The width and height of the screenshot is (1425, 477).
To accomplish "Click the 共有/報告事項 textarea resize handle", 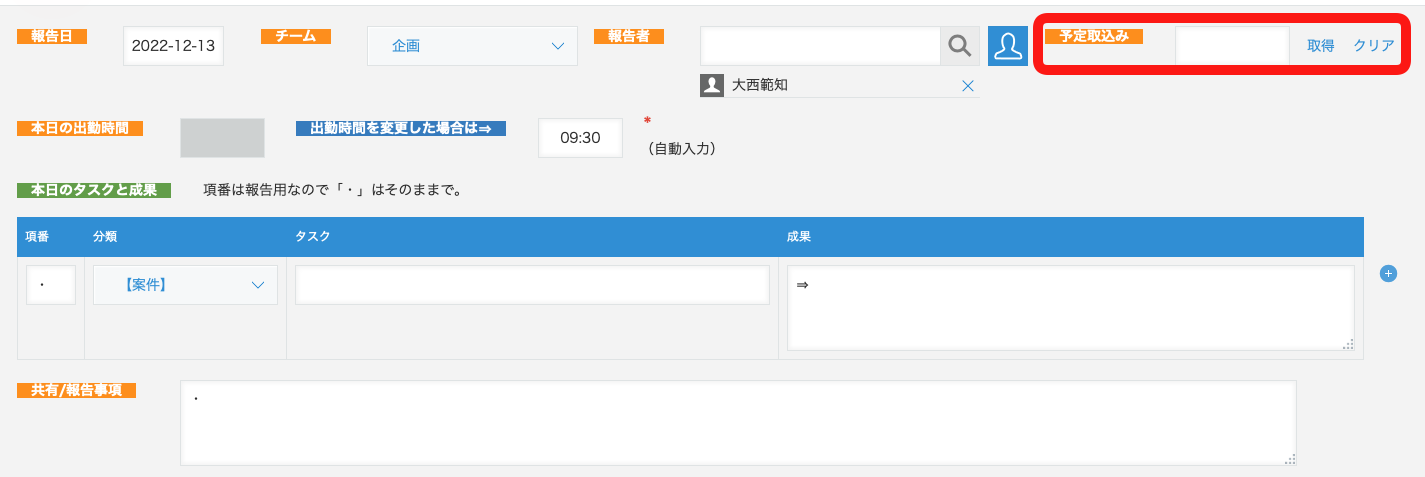I will (1290, 459).
